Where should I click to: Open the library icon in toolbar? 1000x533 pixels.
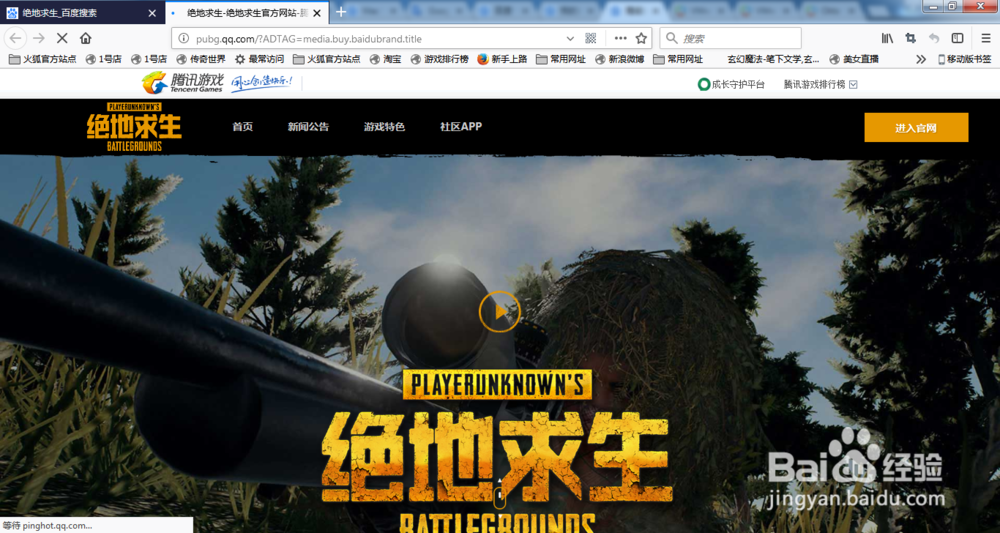click(x=887, y=38)
